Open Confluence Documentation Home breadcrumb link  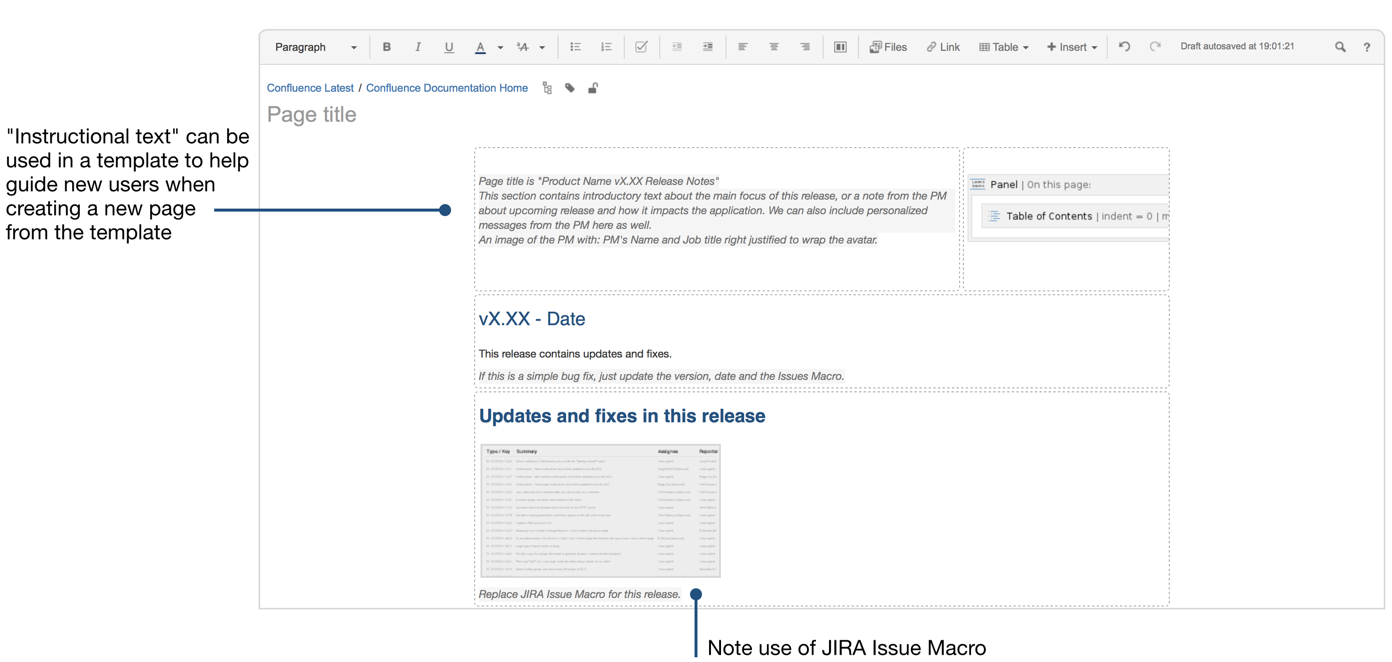(446, 88)
